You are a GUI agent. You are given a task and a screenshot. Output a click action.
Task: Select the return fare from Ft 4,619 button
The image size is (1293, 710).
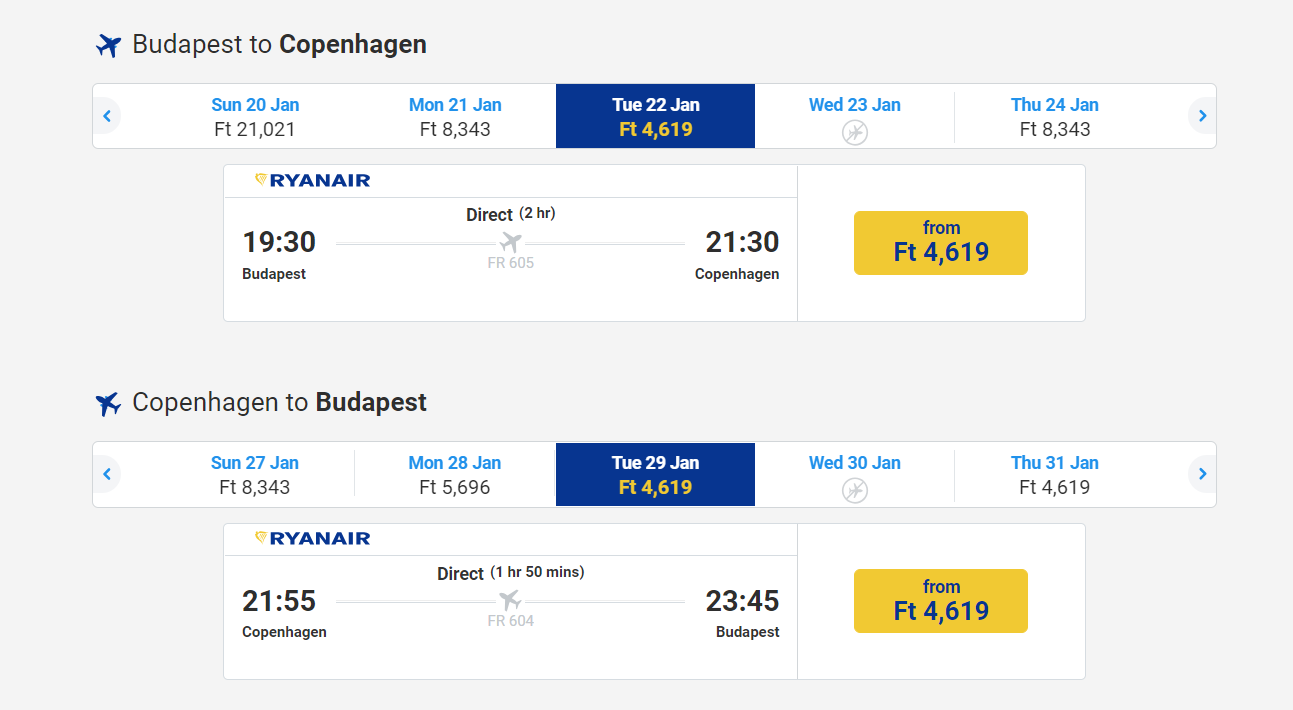[941, 601]
